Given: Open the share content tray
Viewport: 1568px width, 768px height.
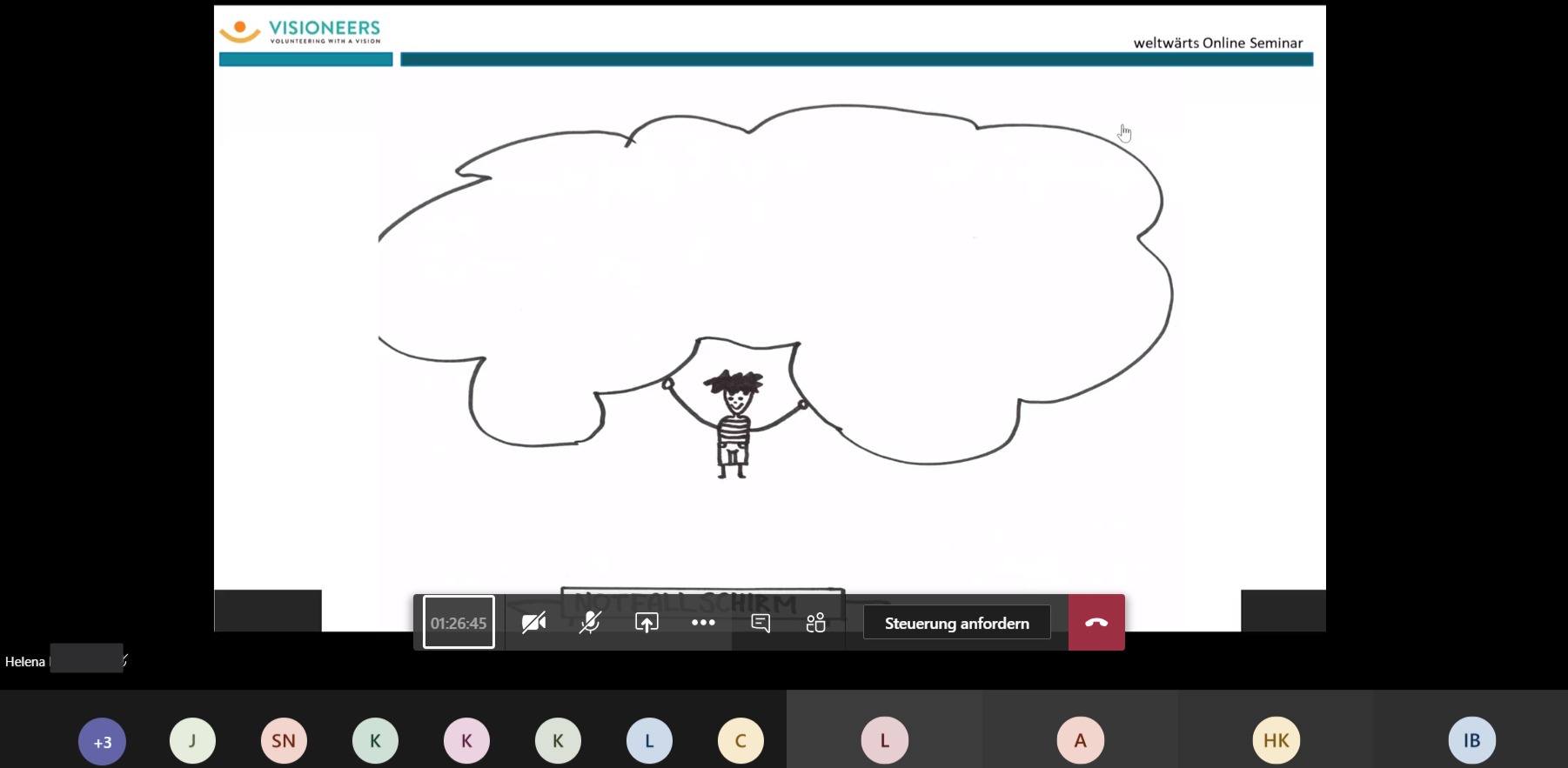Looking at the screenshot, I should [647, 623].
